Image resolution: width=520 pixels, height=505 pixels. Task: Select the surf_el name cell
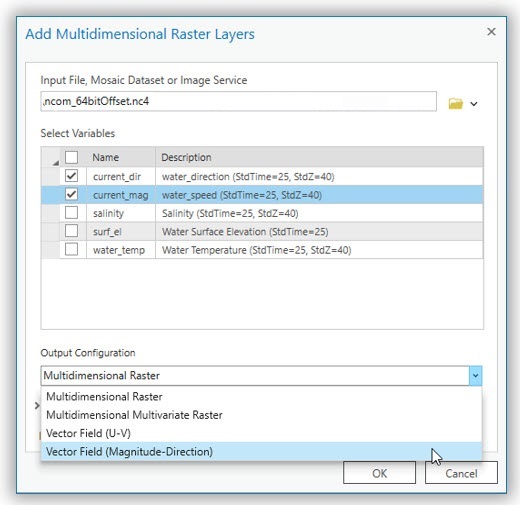pyautogui.click(x=121, y=232)
